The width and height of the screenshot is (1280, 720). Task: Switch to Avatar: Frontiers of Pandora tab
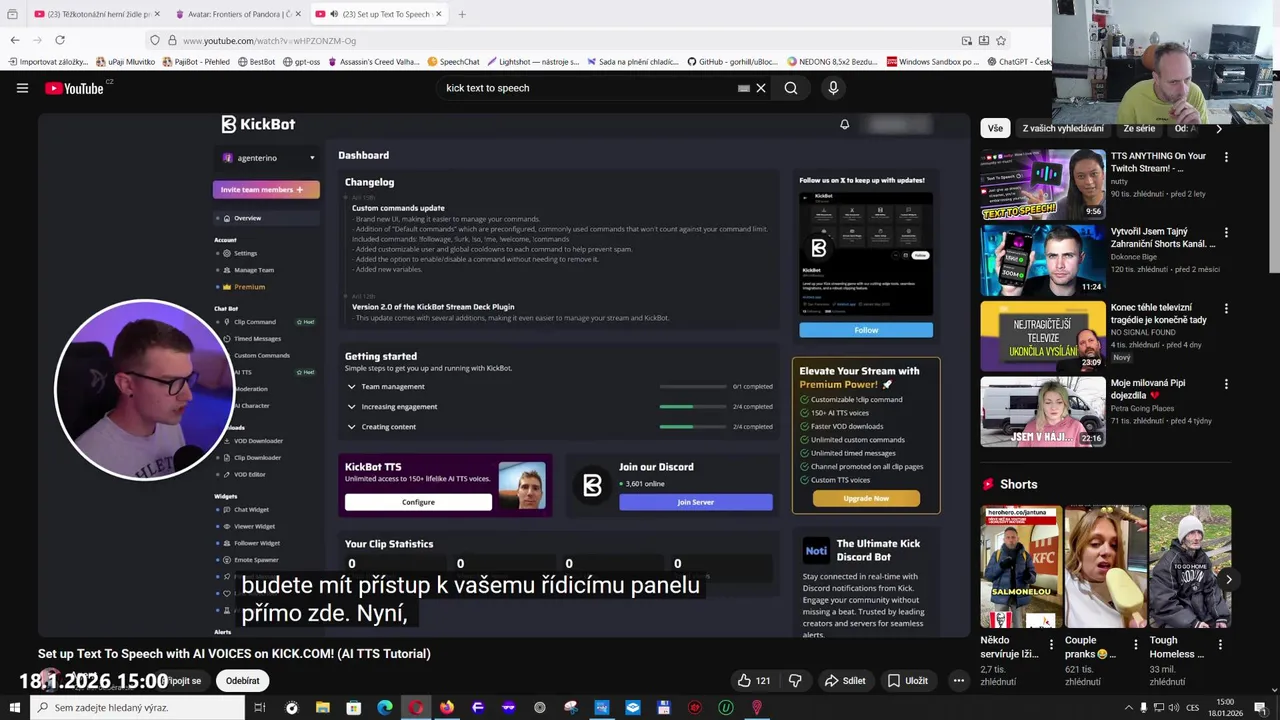coord(238,14)
